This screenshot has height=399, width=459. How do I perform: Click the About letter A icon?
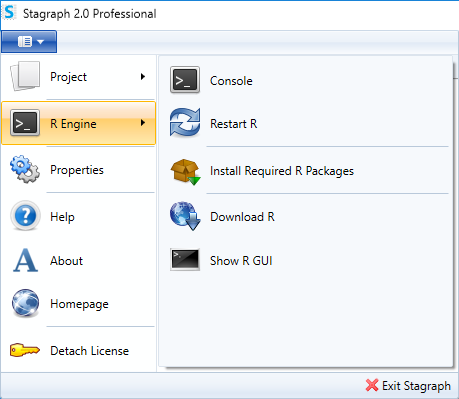coord(25,260)
